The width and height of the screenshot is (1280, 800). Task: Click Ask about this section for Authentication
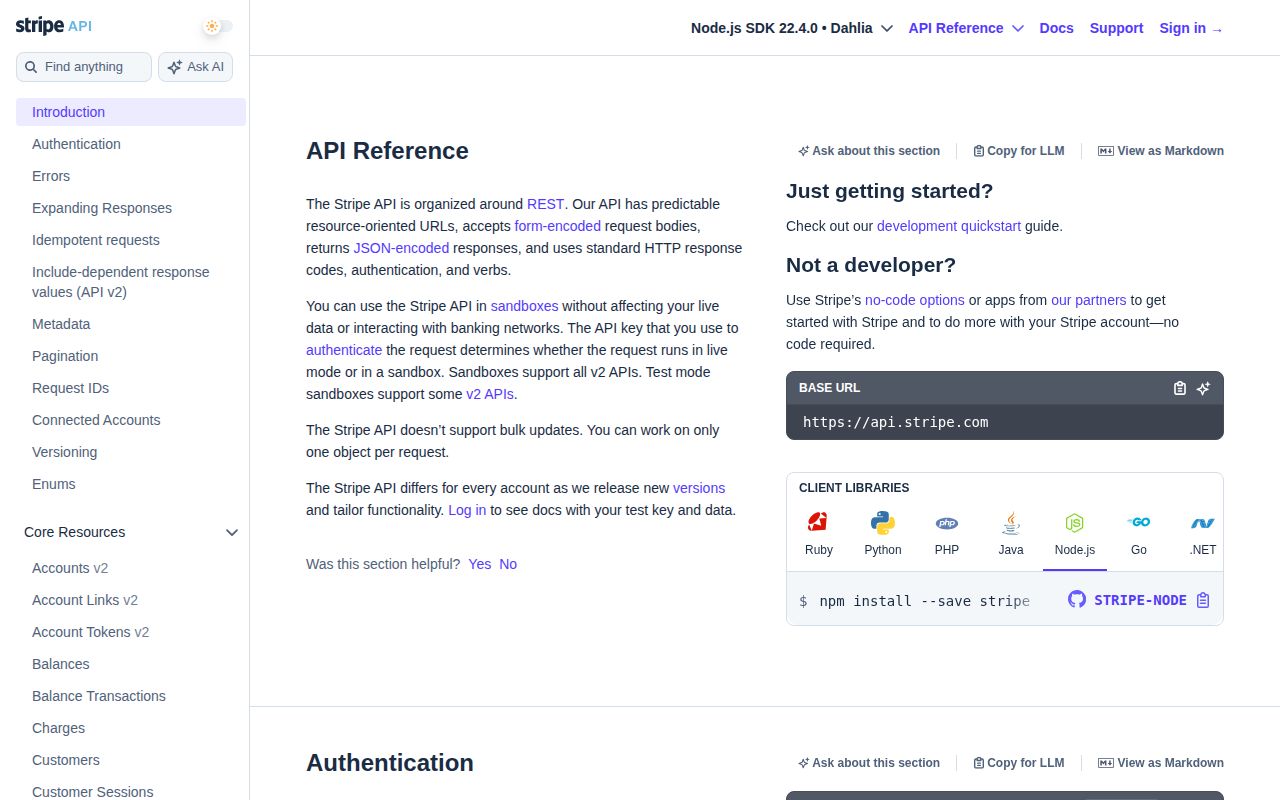(869, 763)
